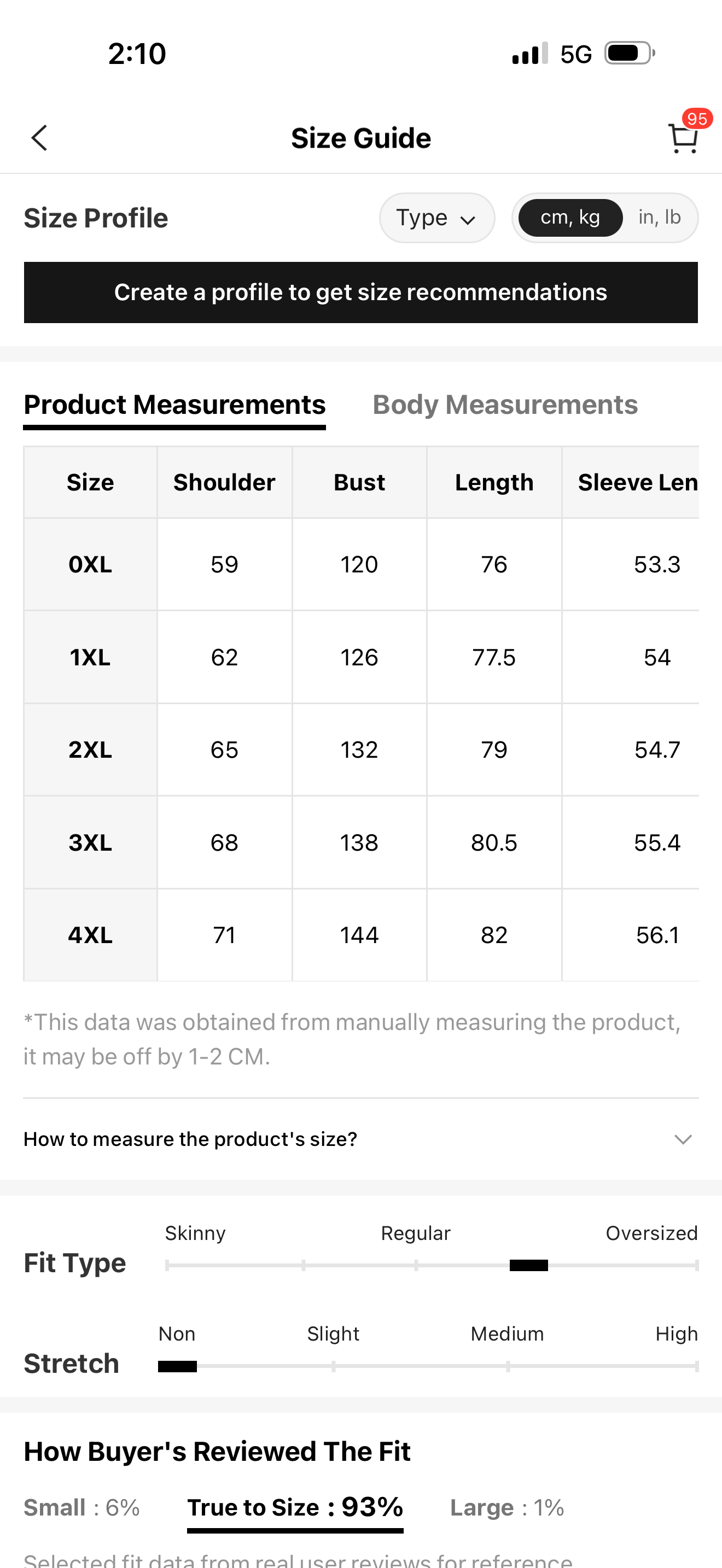
Task: Tap the cellular signal bars icon
Action: pos(529,54)
